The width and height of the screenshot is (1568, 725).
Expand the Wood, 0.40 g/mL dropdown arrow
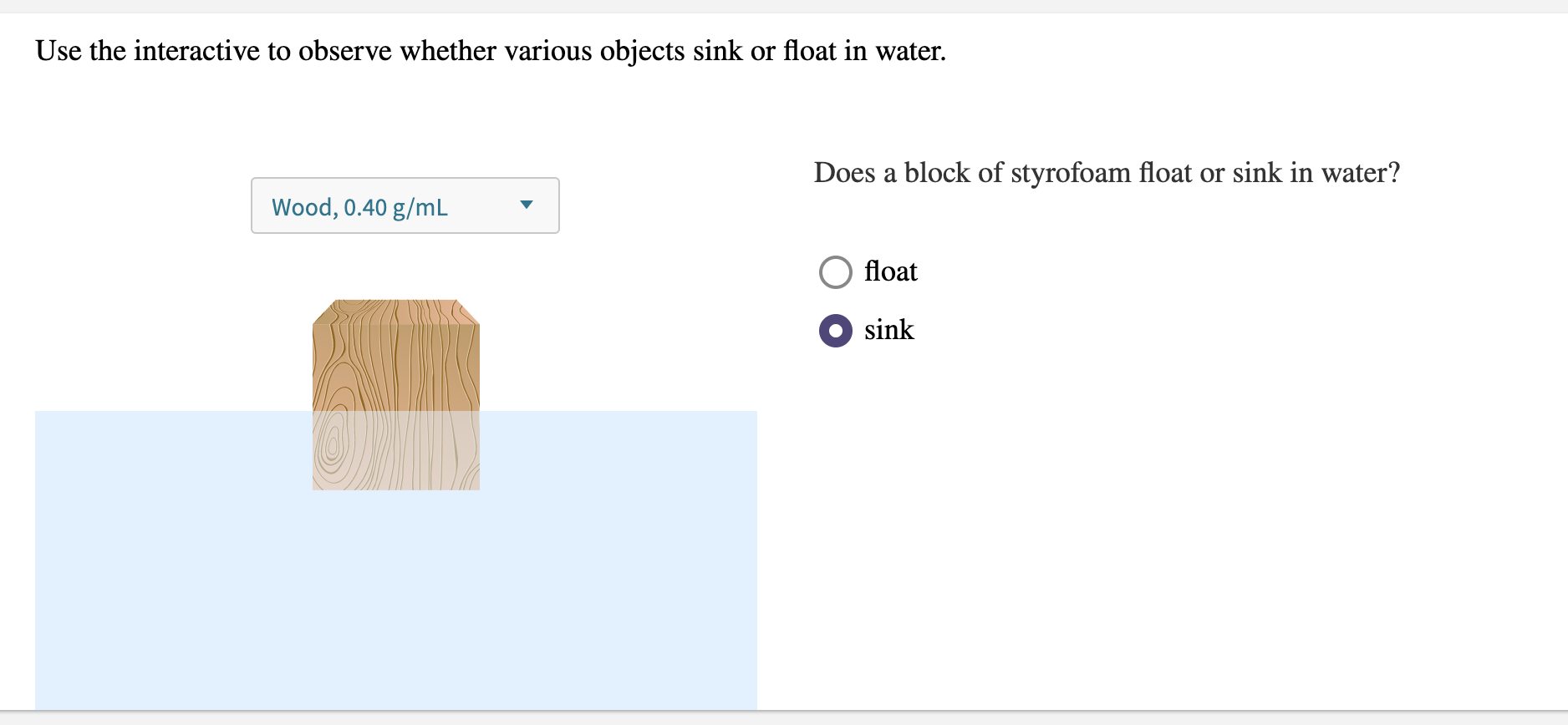coord(527,205)
